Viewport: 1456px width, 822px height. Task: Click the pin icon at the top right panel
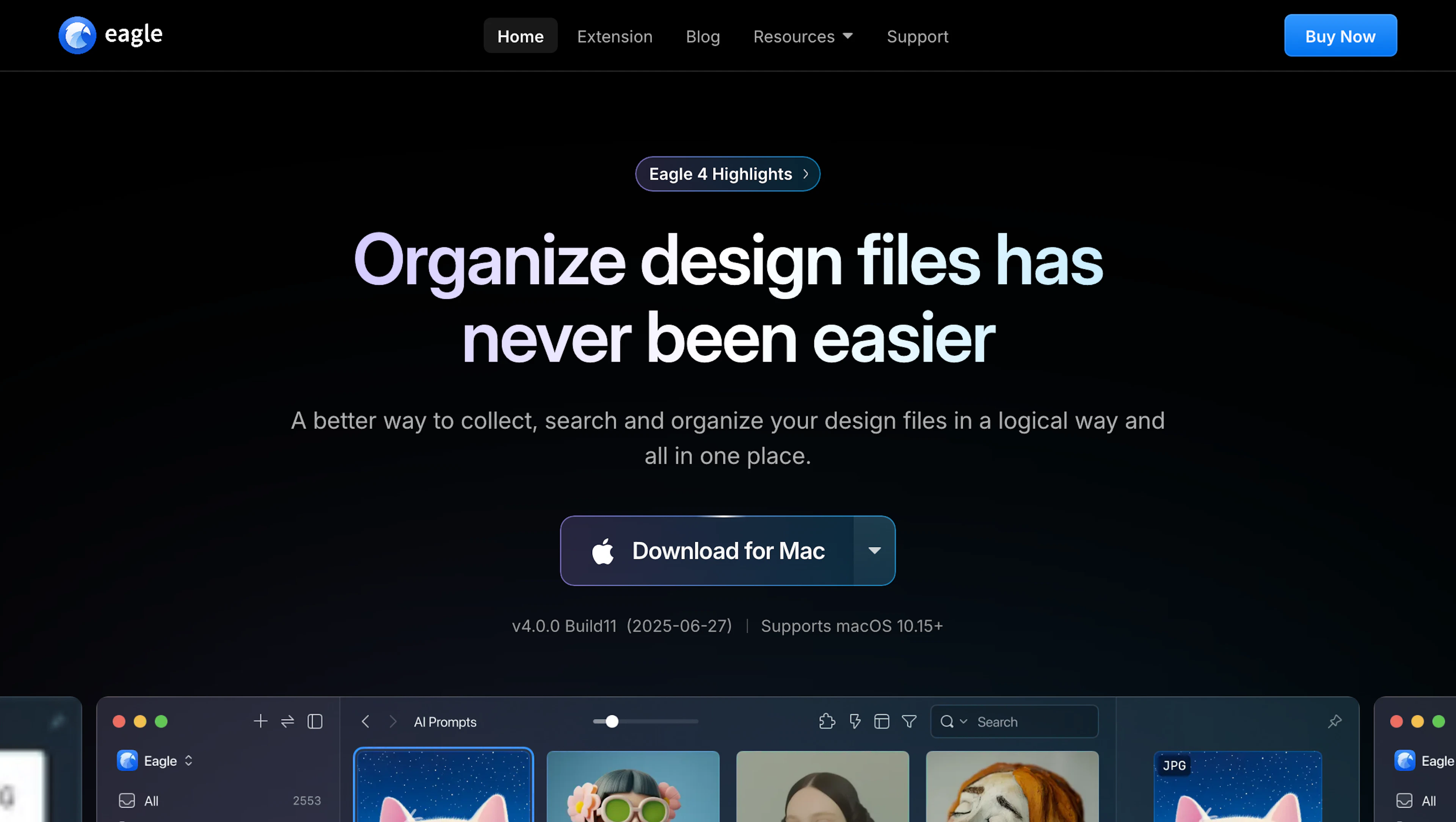pyautogui.click(x=1335, y=722)
